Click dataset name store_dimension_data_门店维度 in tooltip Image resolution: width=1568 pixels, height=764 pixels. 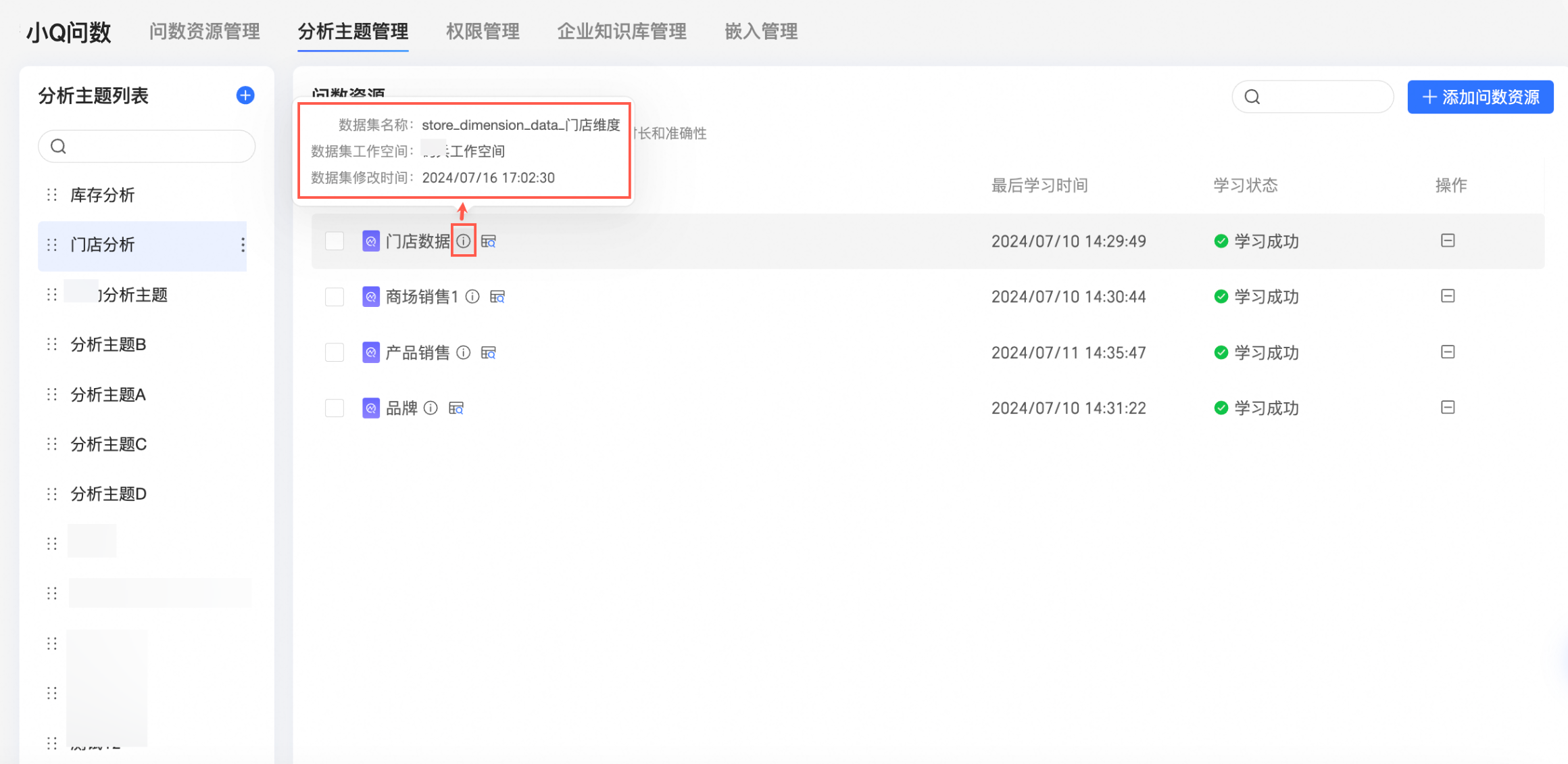click(x=521, y=125)
